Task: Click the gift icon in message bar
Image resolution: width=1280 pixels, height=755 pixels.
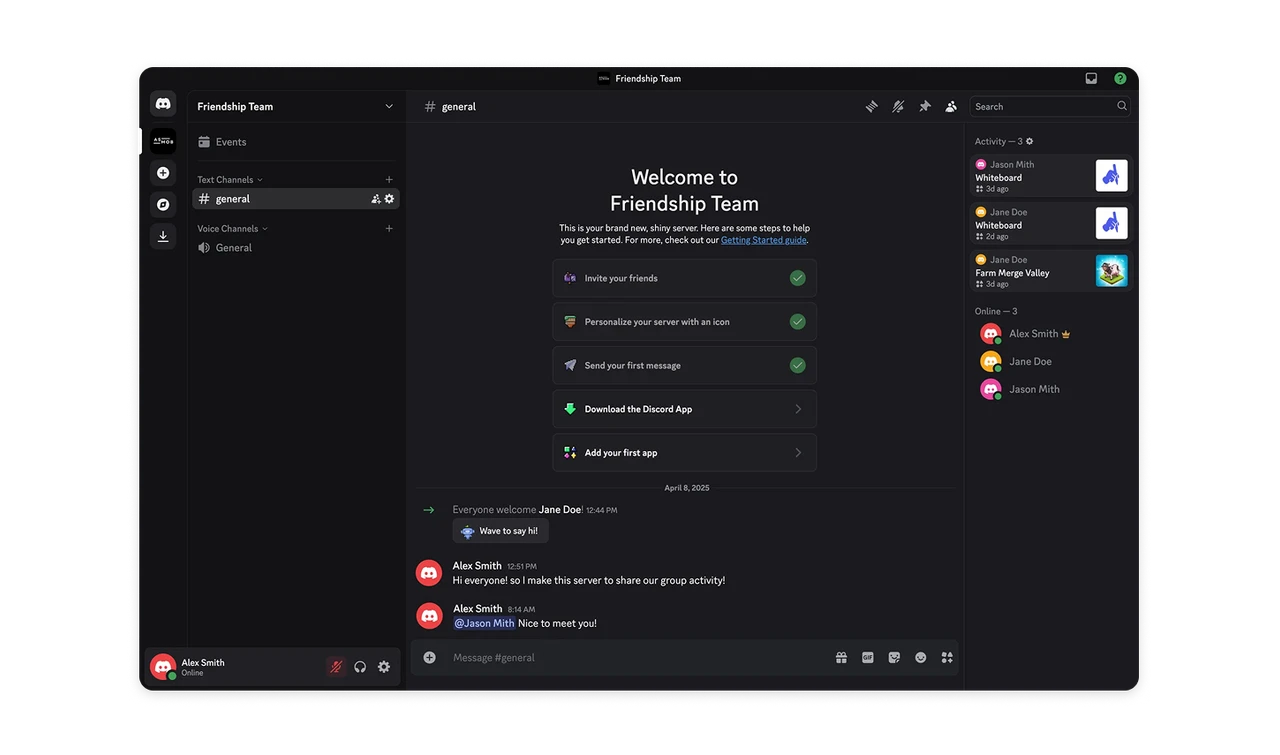Action: (x=841, y=657)
